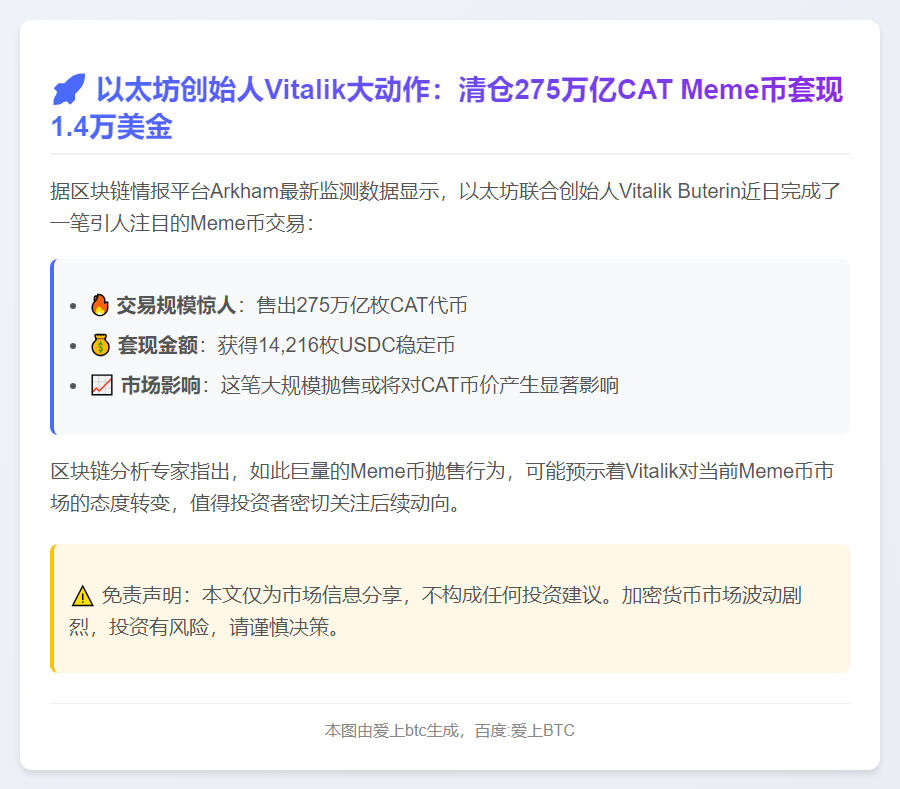Click the text 一笔引人注目的Meme币交易
The height and width of the screenshot is (789, 900).
pyautogui.click(x=177, y=223)
